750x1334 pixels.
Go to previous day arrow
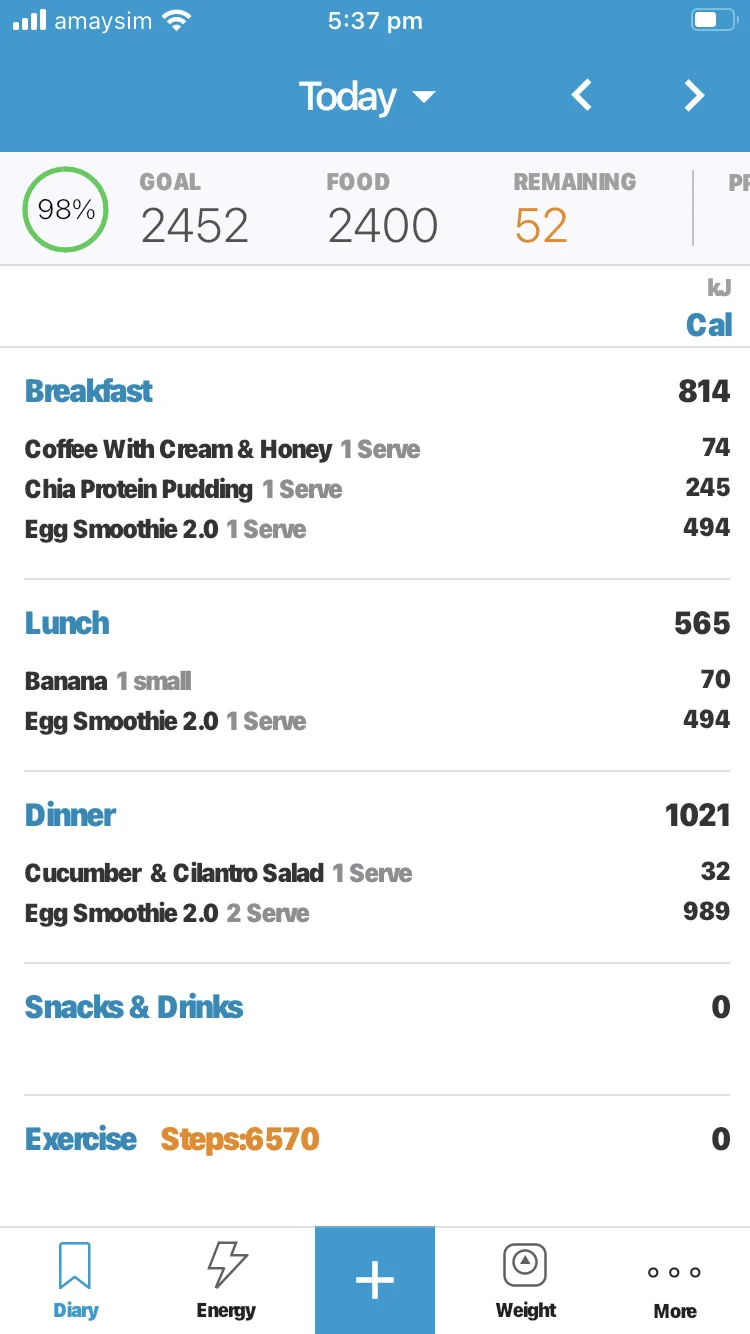[x=581, y=96]
